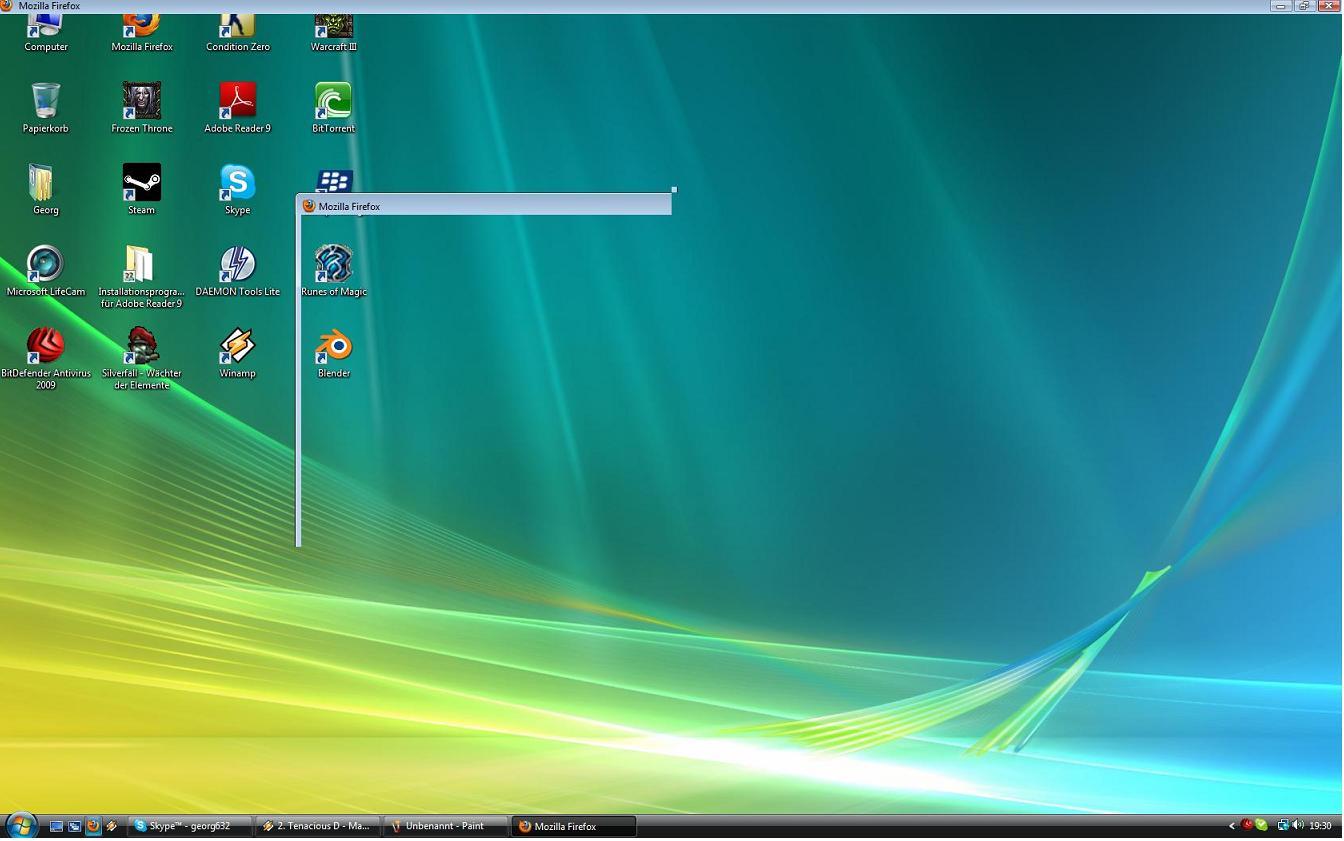The image size is (1344, 841).
Task: Select the Silverfall - Wächter der Elemente shortcut
Action: pos(142,359)
